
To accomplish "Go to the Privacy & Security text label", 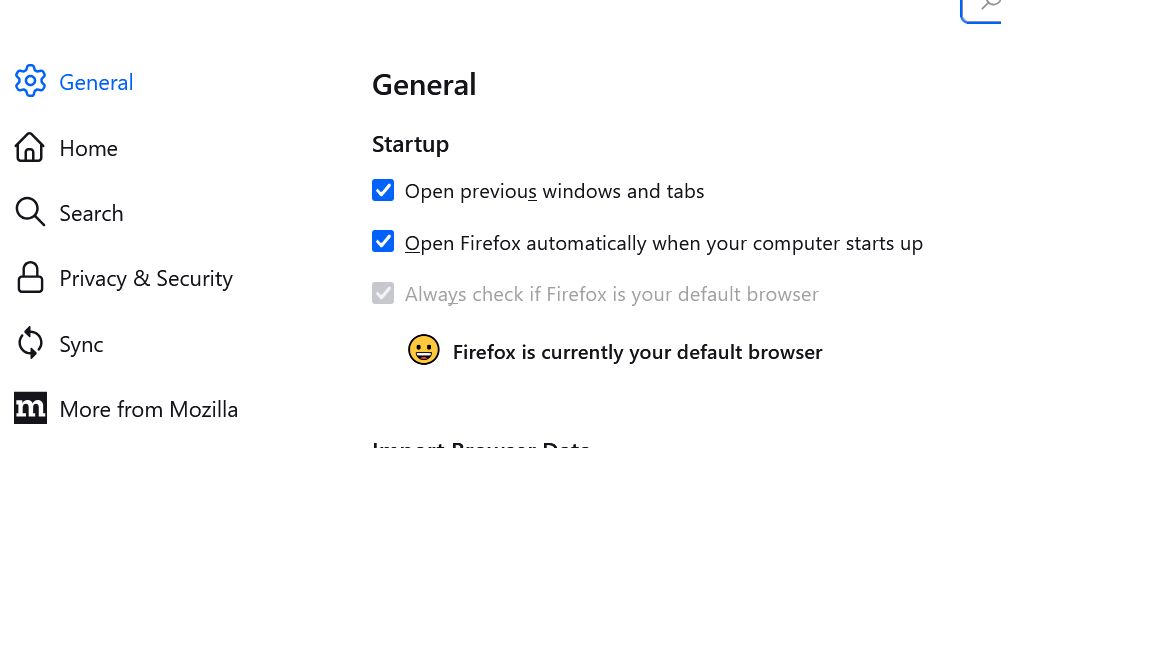I will 146,278.
